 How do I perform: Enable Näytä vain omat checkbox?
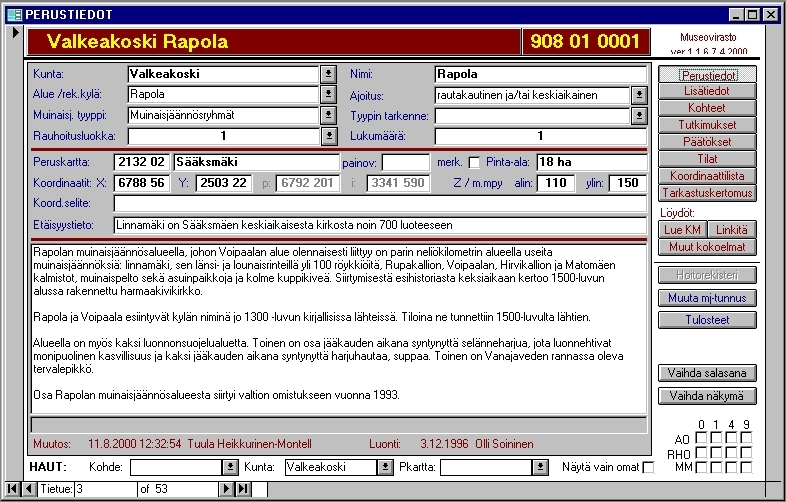coord(648,467)
